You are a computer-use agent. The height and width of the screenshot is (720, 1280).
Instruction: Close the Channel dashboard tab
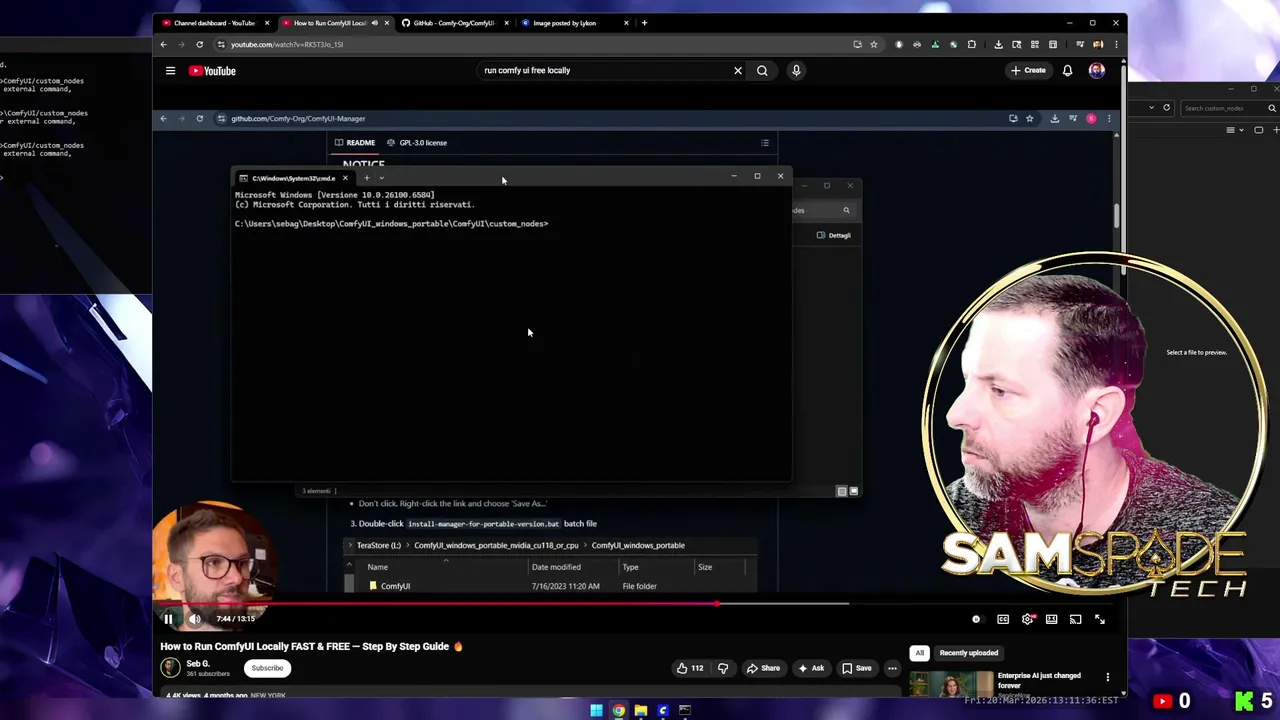(x=266, y=23)
